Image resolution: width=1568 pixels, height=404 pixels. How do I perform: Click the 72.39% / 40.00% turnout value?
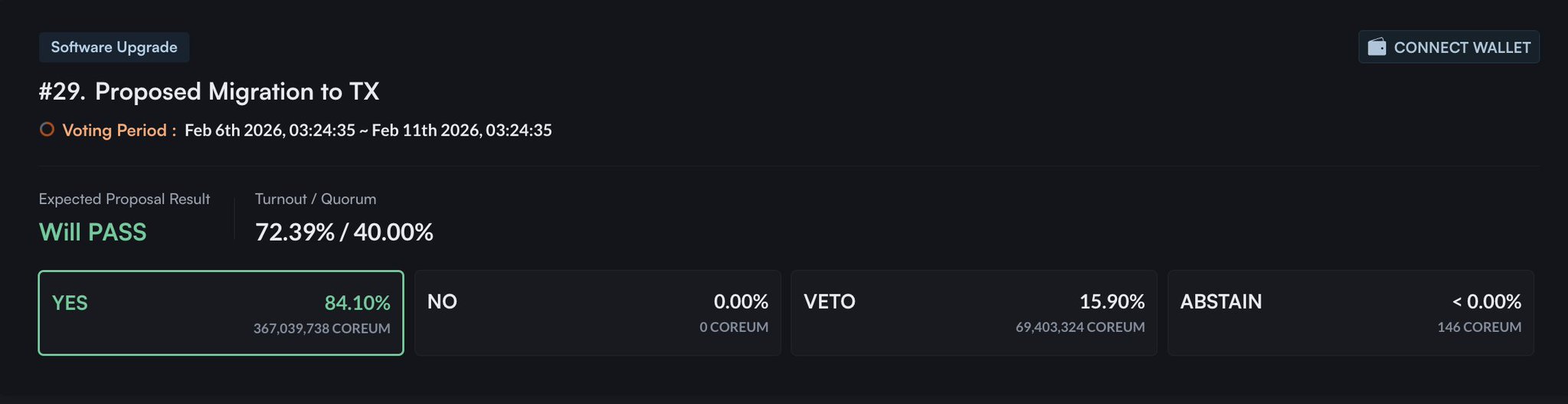click(344, 232)
